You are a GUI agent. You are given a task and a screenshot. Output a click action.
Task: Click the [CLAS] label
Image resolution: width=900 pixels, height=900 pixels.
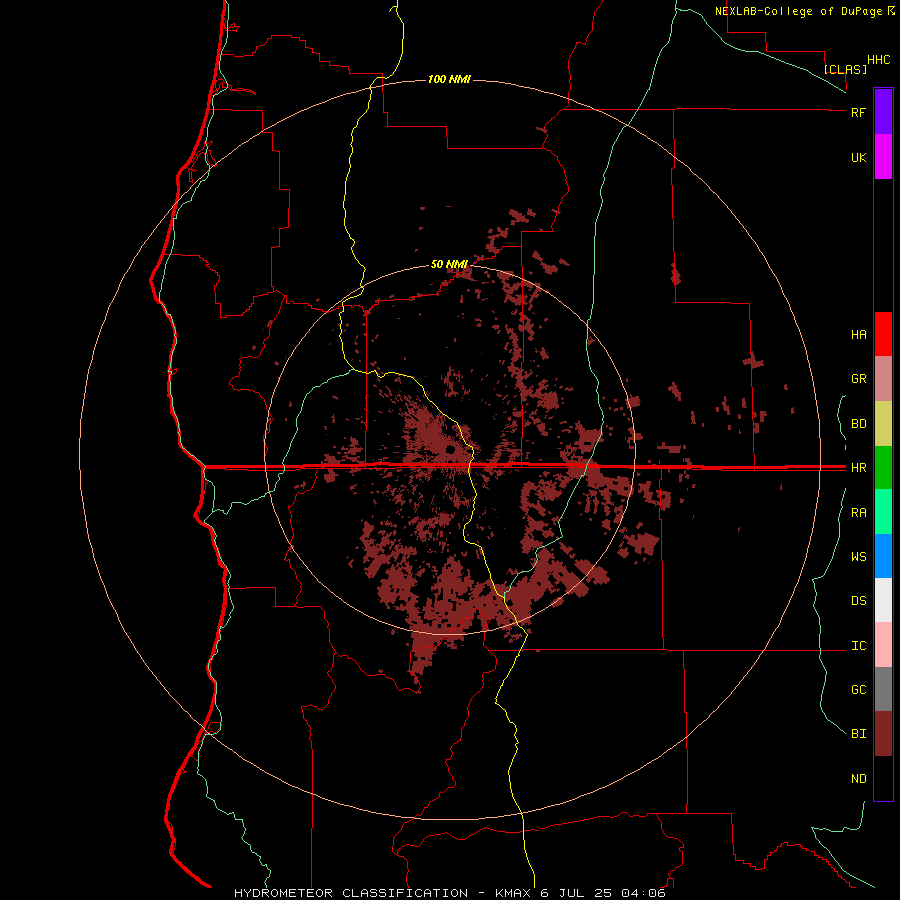pos(845,69)
